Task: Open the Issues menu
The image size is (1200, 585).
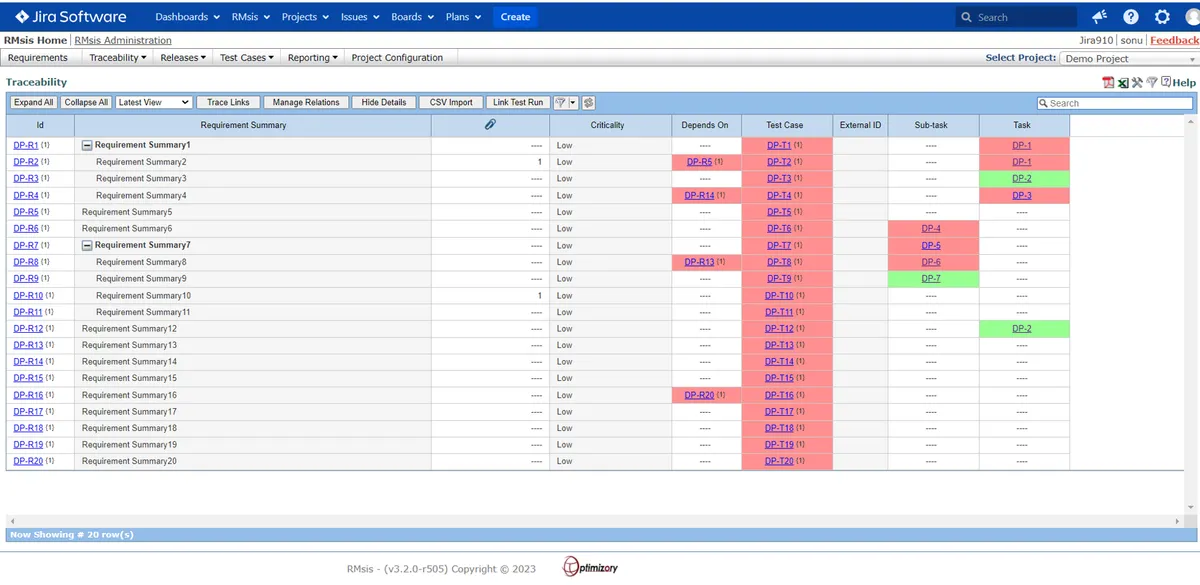Action: tap(360, 17)
